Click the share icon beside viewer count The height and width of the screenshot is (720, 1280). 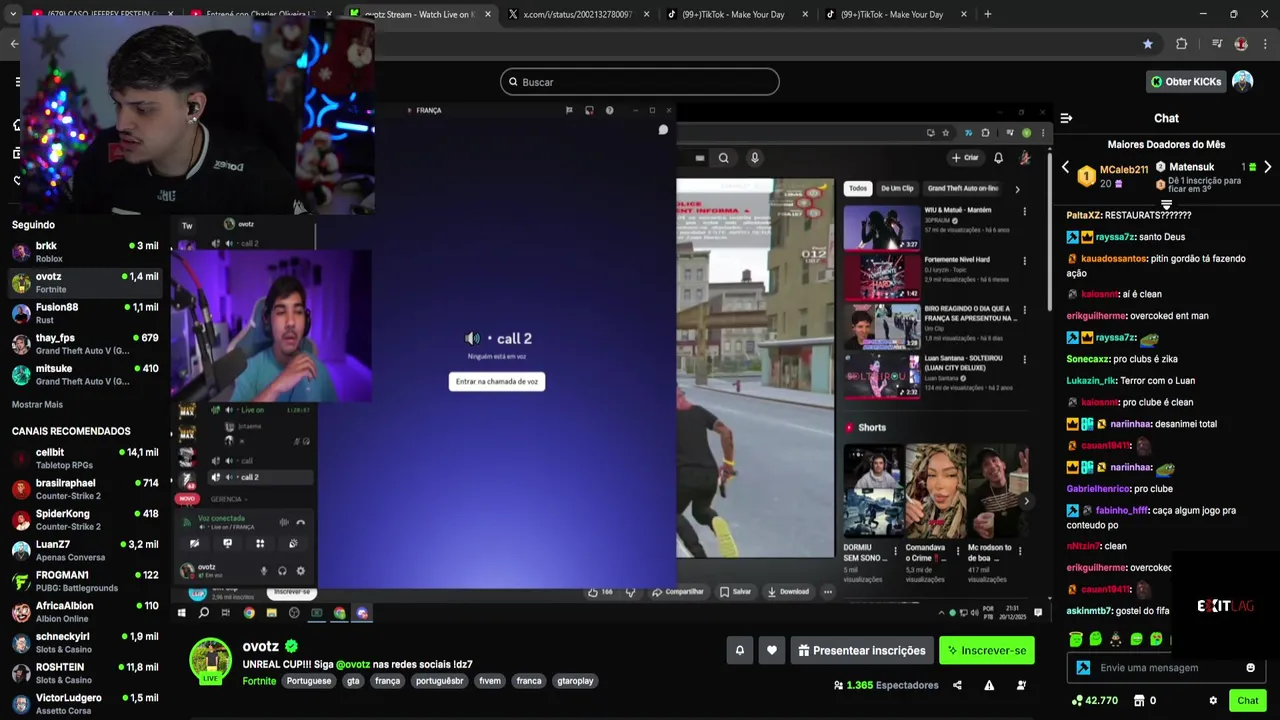pyautogui.click(x=957, y=685)
